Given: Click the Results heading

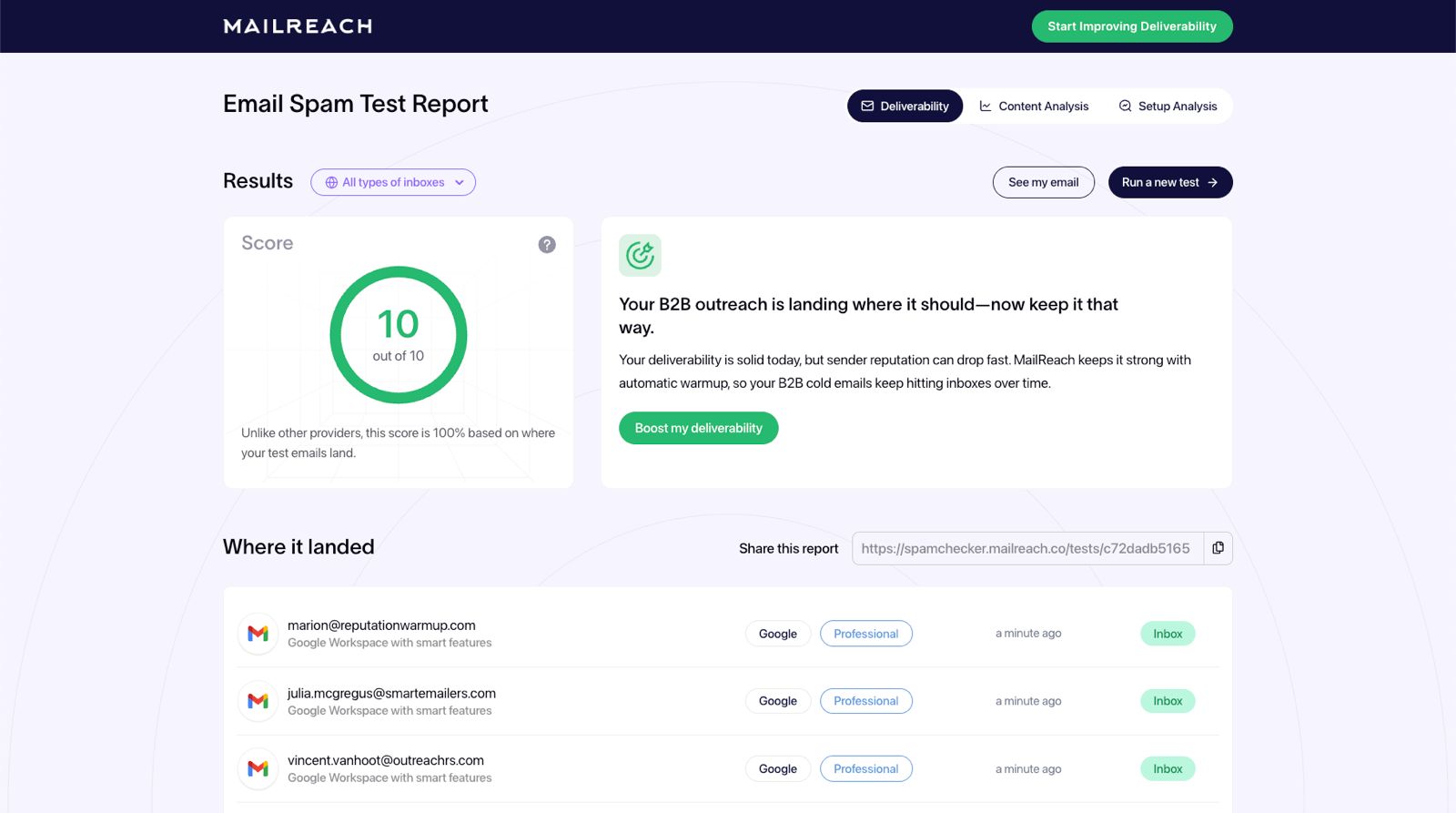Looking at the screenshot, I should (258, 181).
